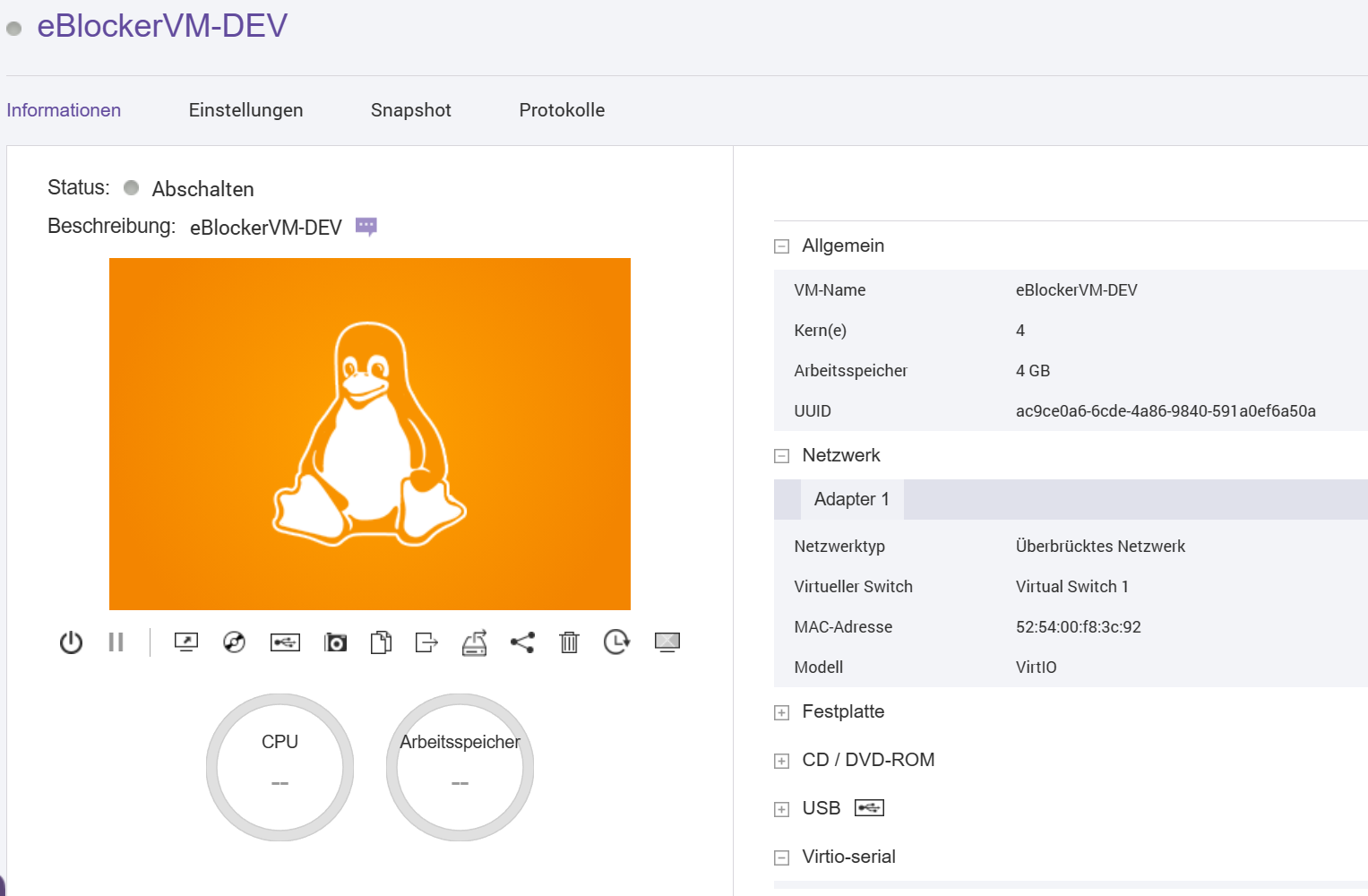Click the description text eBlockerVM-DEV
The image size is (1368, 896).
pos(266,228)
